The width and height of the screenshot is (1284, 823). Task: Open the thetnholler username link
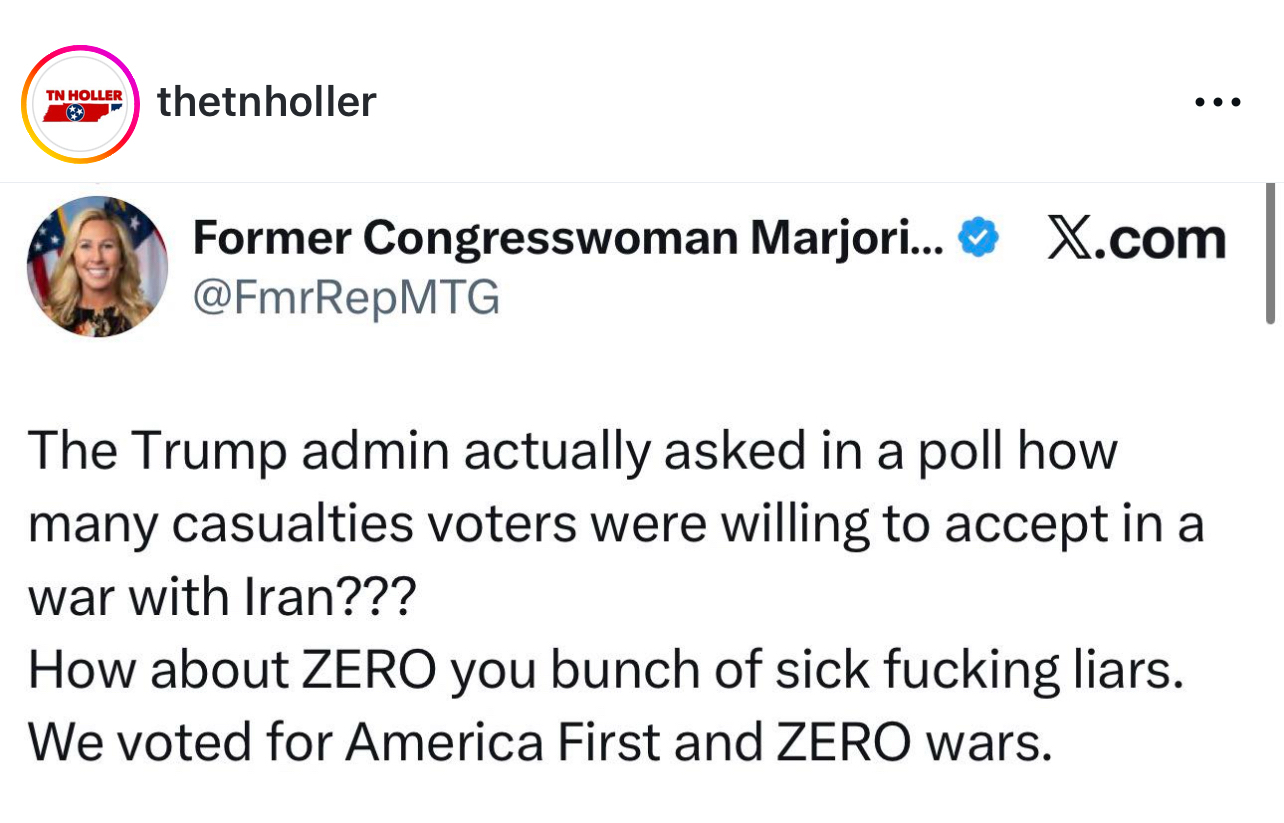pos(267,101)
